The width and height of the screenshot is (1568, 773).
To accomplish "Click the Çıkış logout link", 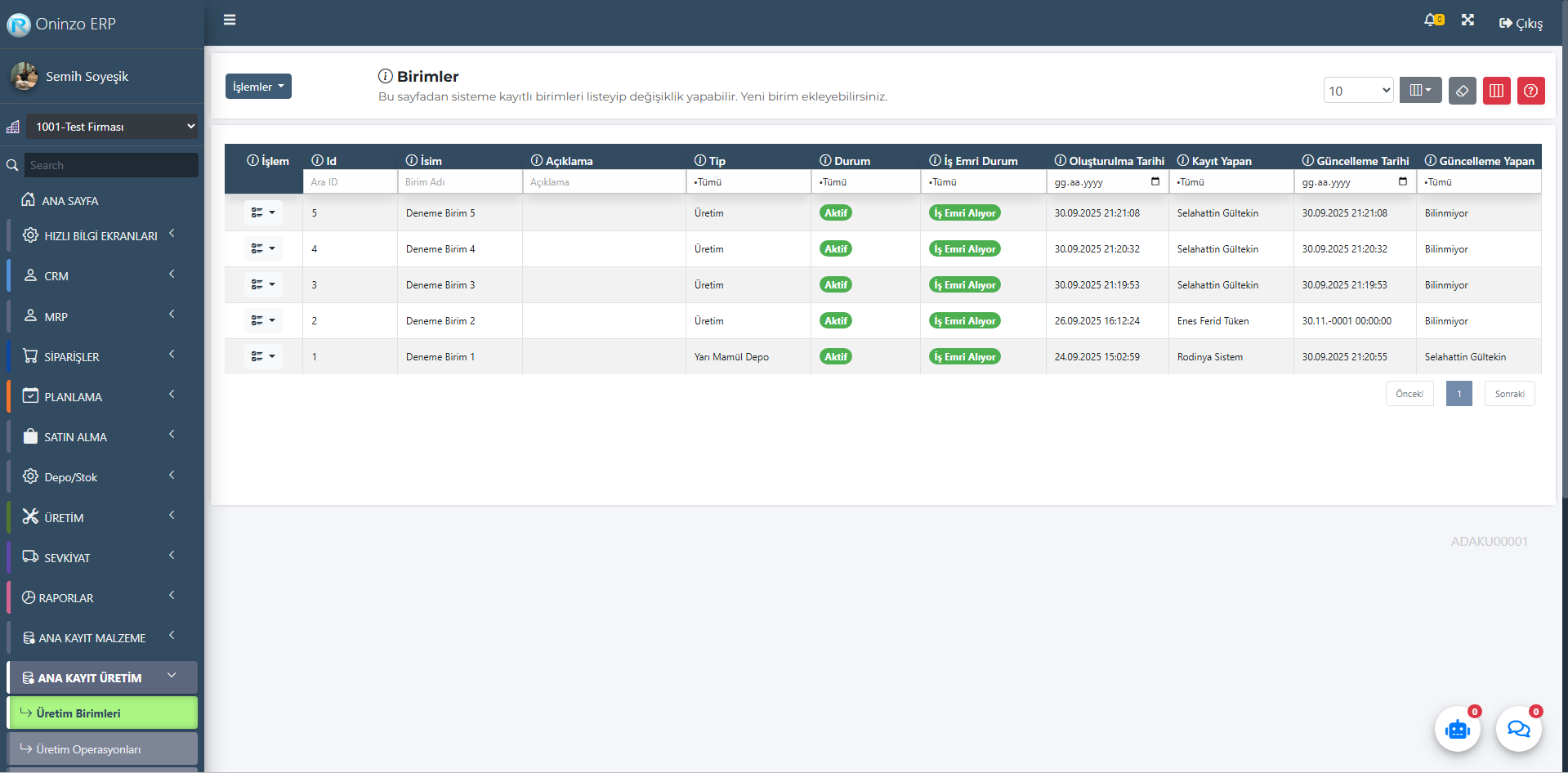I will coord(1521,24).
